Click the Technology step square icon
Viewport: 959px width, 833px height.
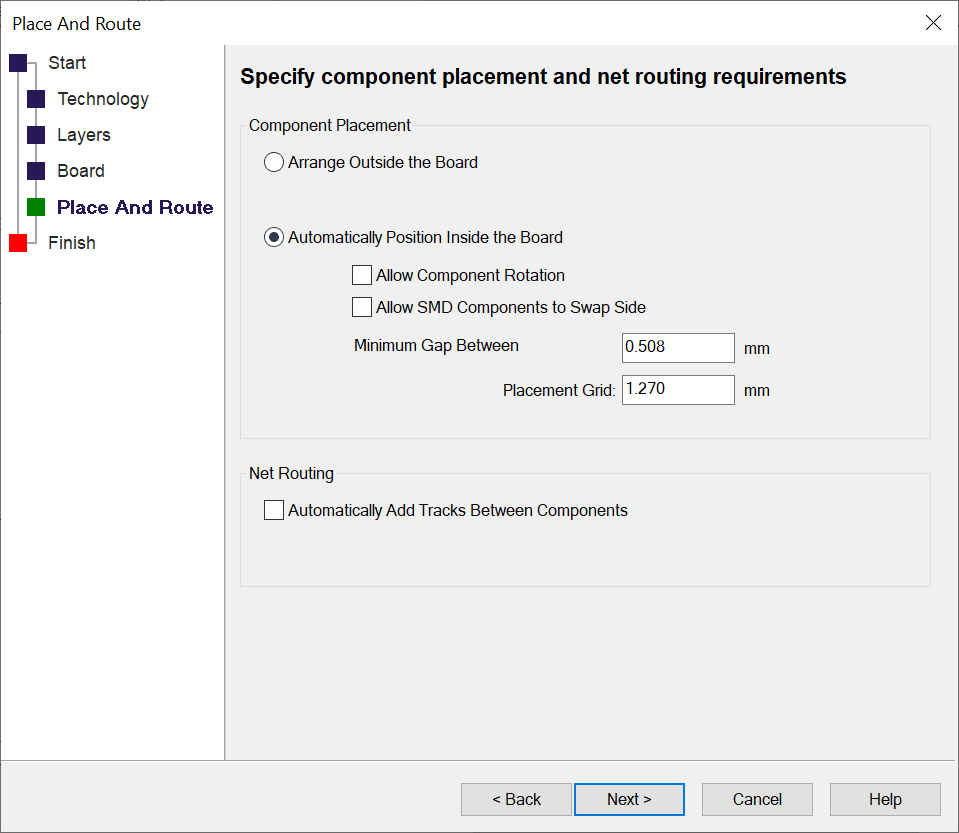36,99
